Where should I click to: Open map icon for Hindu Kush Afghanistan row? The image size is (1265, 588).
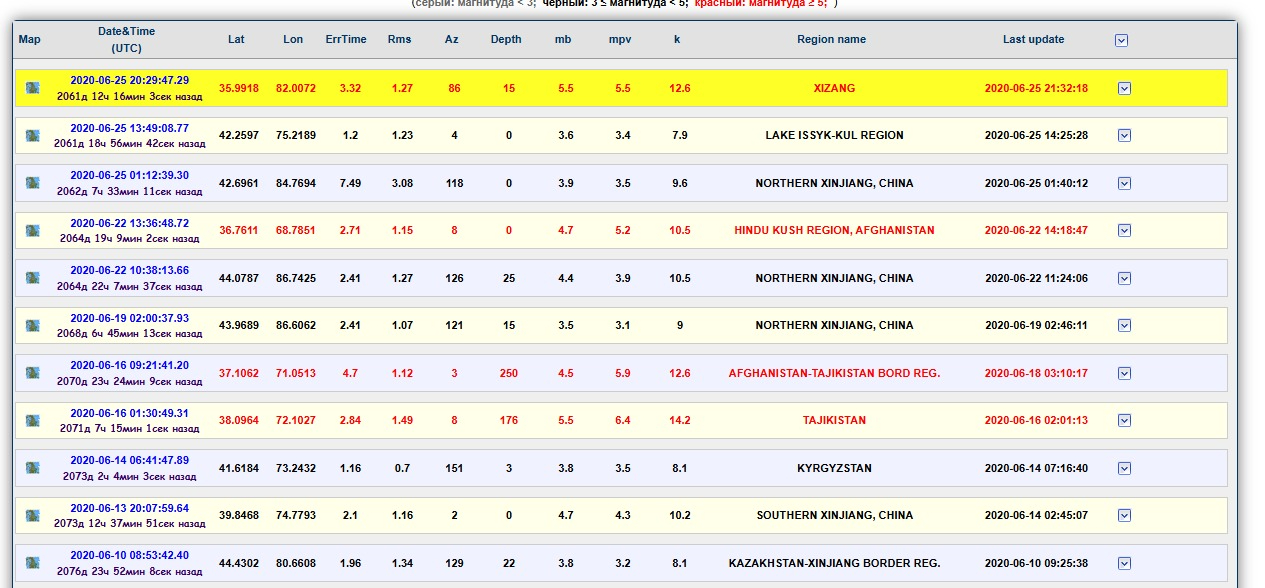coord(33,230)
